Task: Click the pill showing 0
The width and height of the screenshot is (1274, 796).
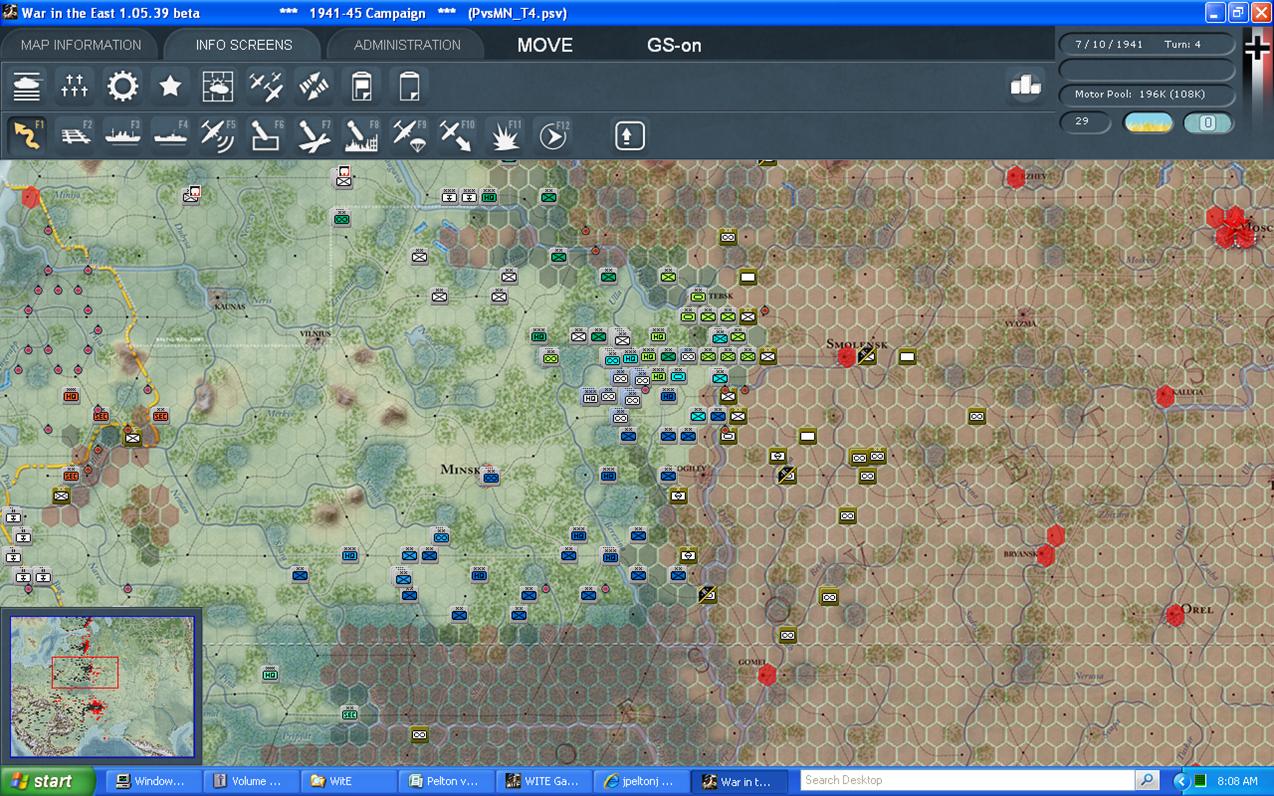Action: pos(1207,123)
